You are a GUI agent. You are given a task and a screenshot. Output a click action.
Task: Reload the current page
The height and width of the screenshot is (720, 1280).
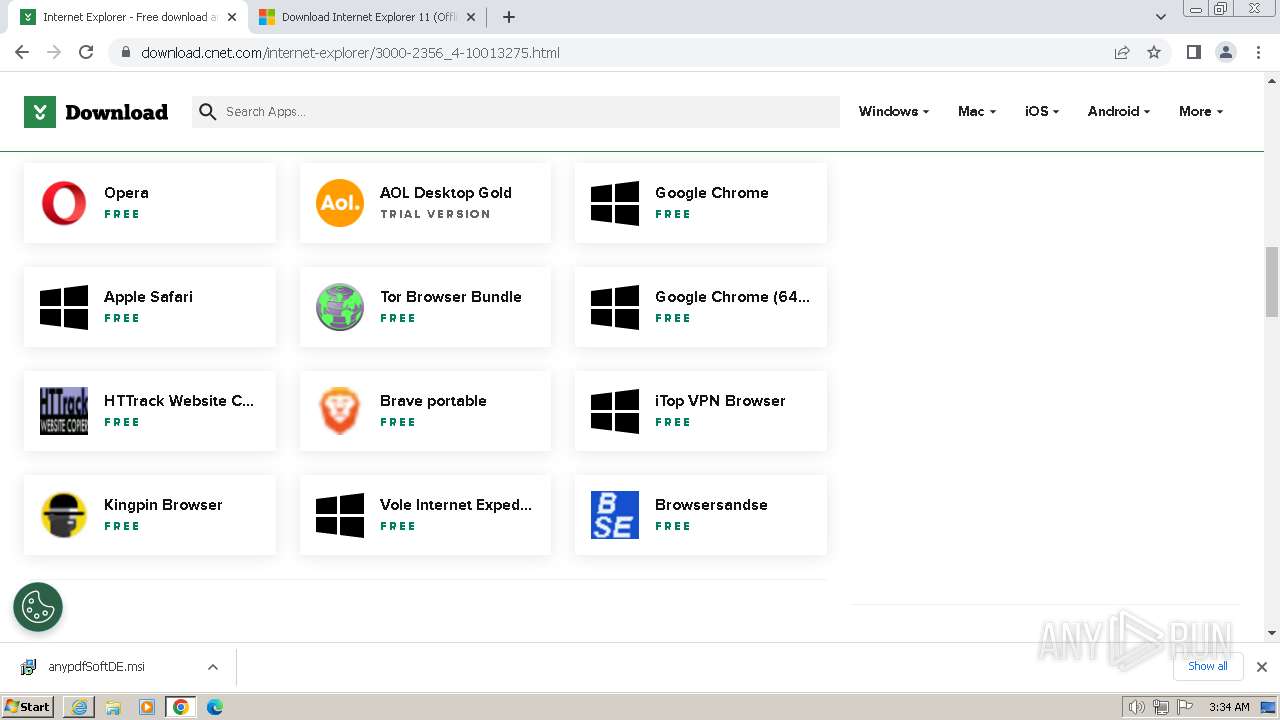[86, 52]
